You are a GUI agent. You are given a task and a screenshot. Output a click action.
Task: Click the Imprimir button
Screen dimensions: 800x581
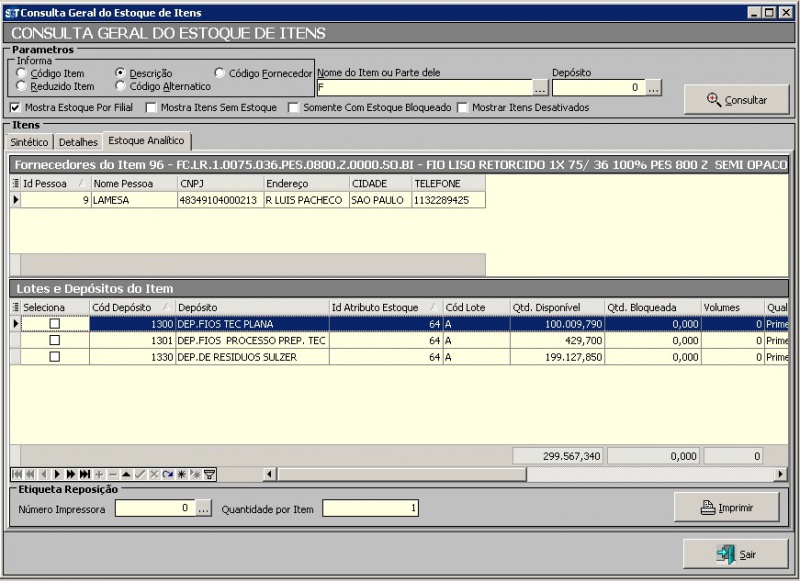point(727,508)
